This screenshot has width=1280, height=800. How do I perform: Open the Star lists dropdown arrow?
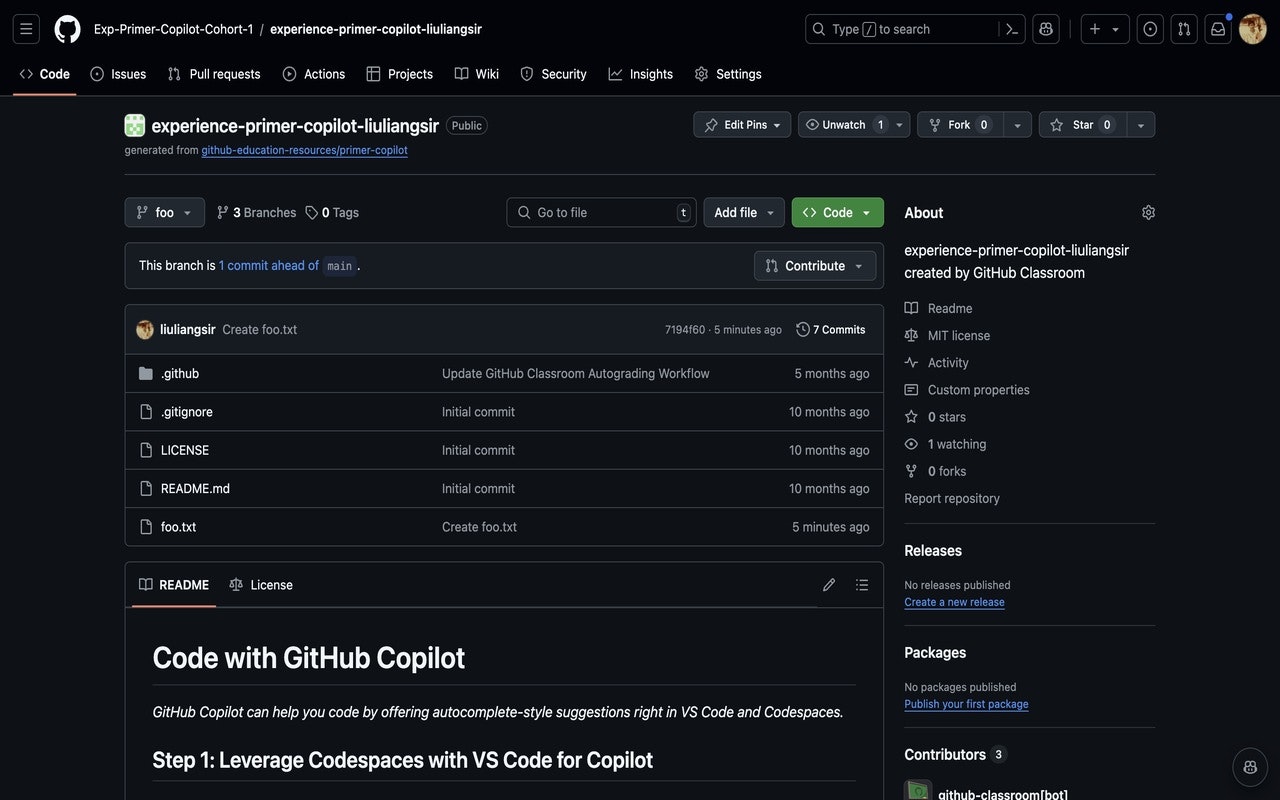pos(1141,125)
